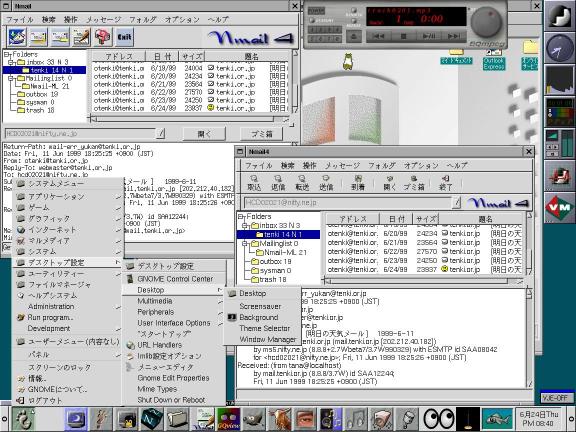Select GNOME Control Center from the submenu
Viewport: 576px width, 432px height.
tap(175, 279)
